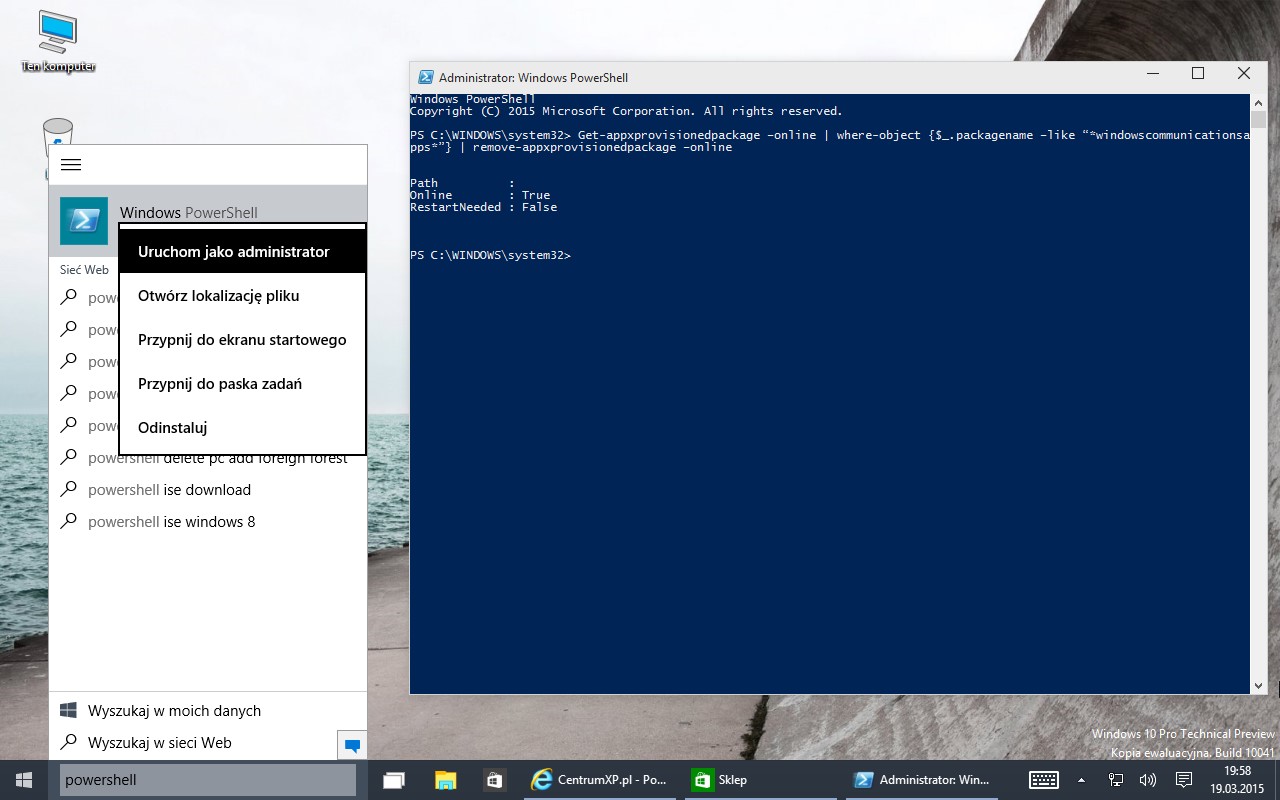Show hidden tray icons arrow

[x=1081, y=780]
